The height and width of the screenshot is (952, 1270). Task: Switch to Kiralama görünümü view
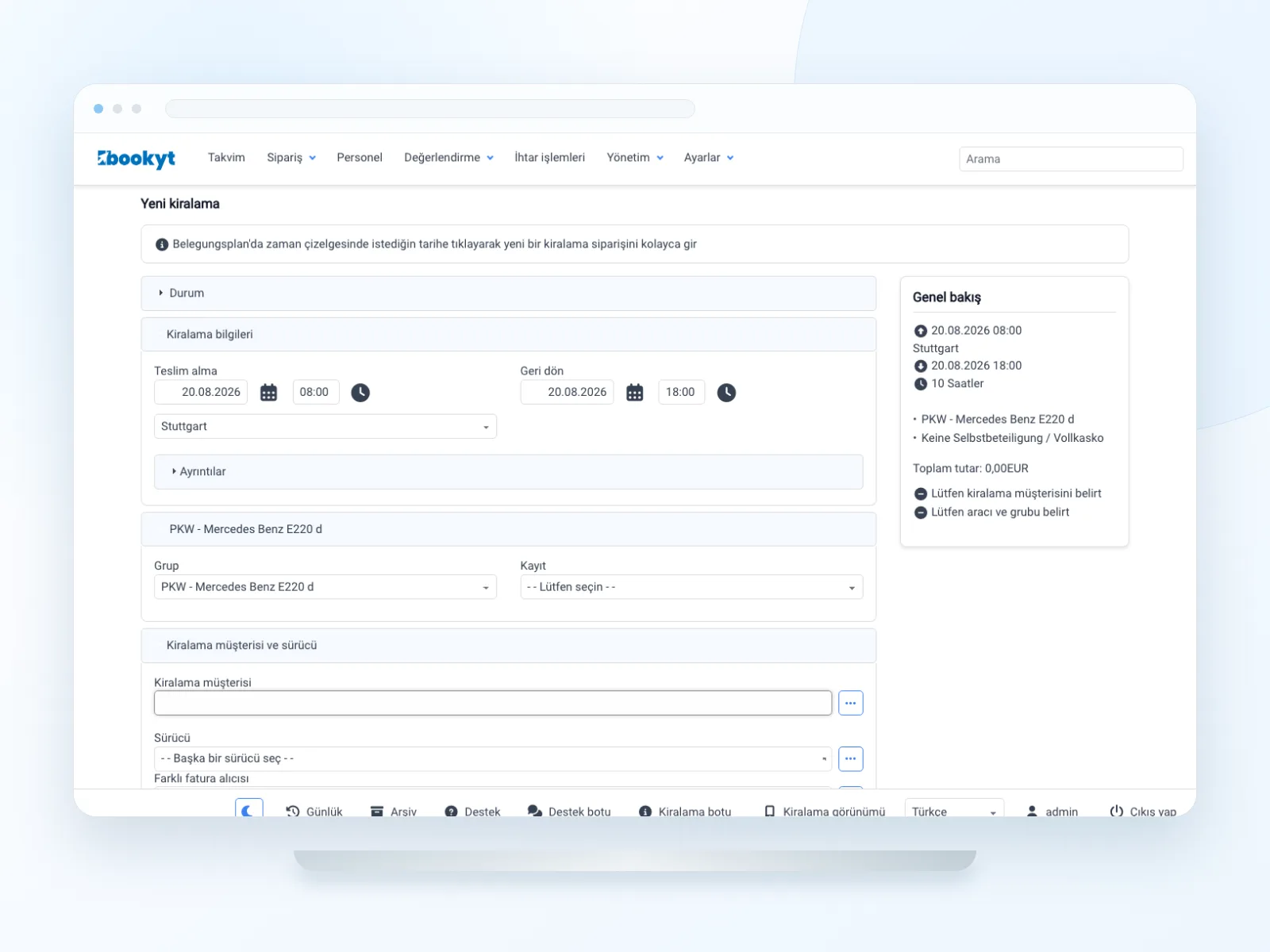coord(825,812)
